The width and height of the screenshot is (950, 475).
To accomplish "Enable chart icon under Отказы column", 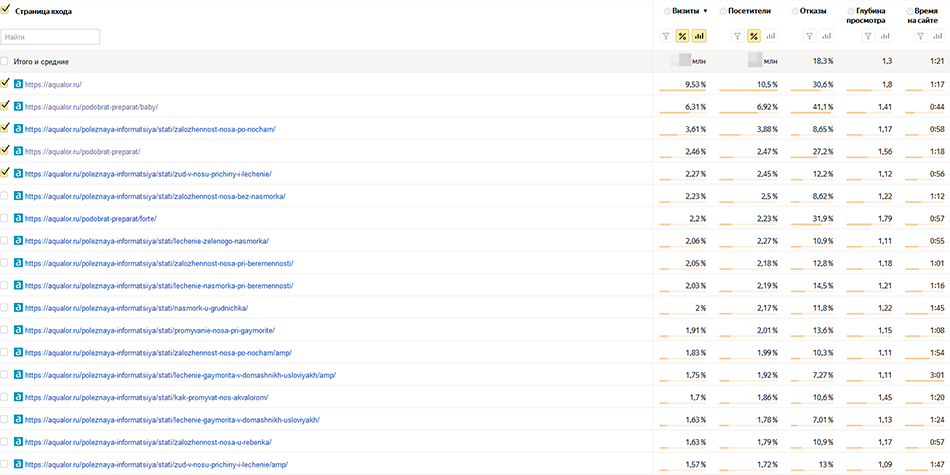I will 826,37.
